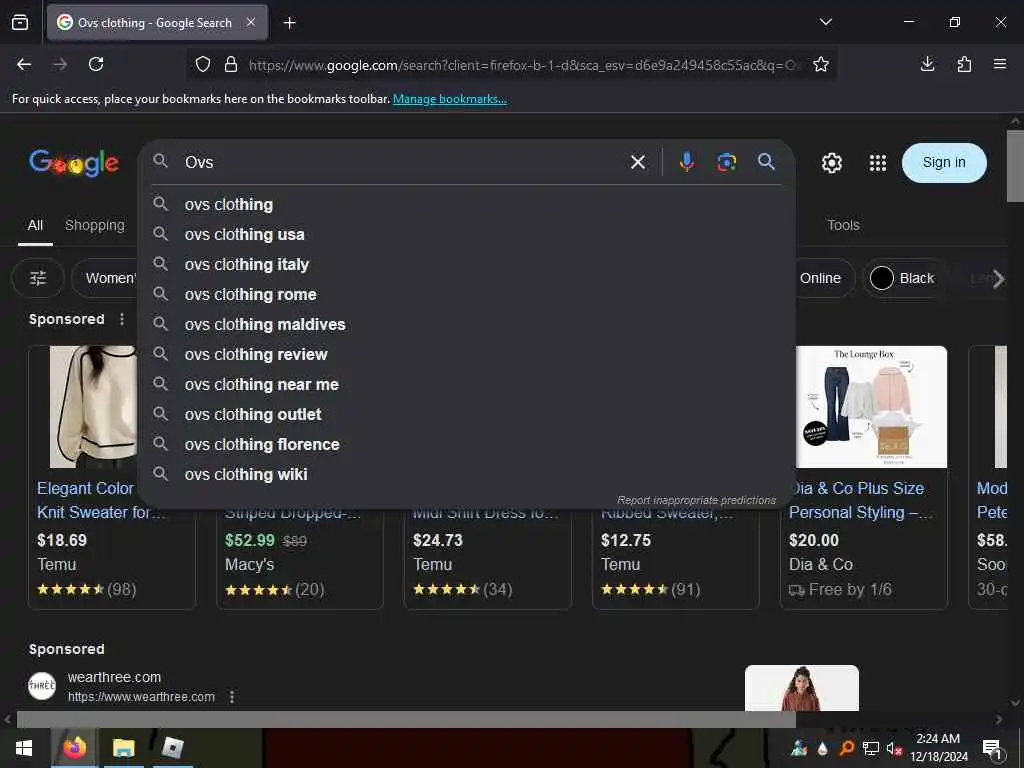Open wearthree.com sponsored result

coord(114,678)
